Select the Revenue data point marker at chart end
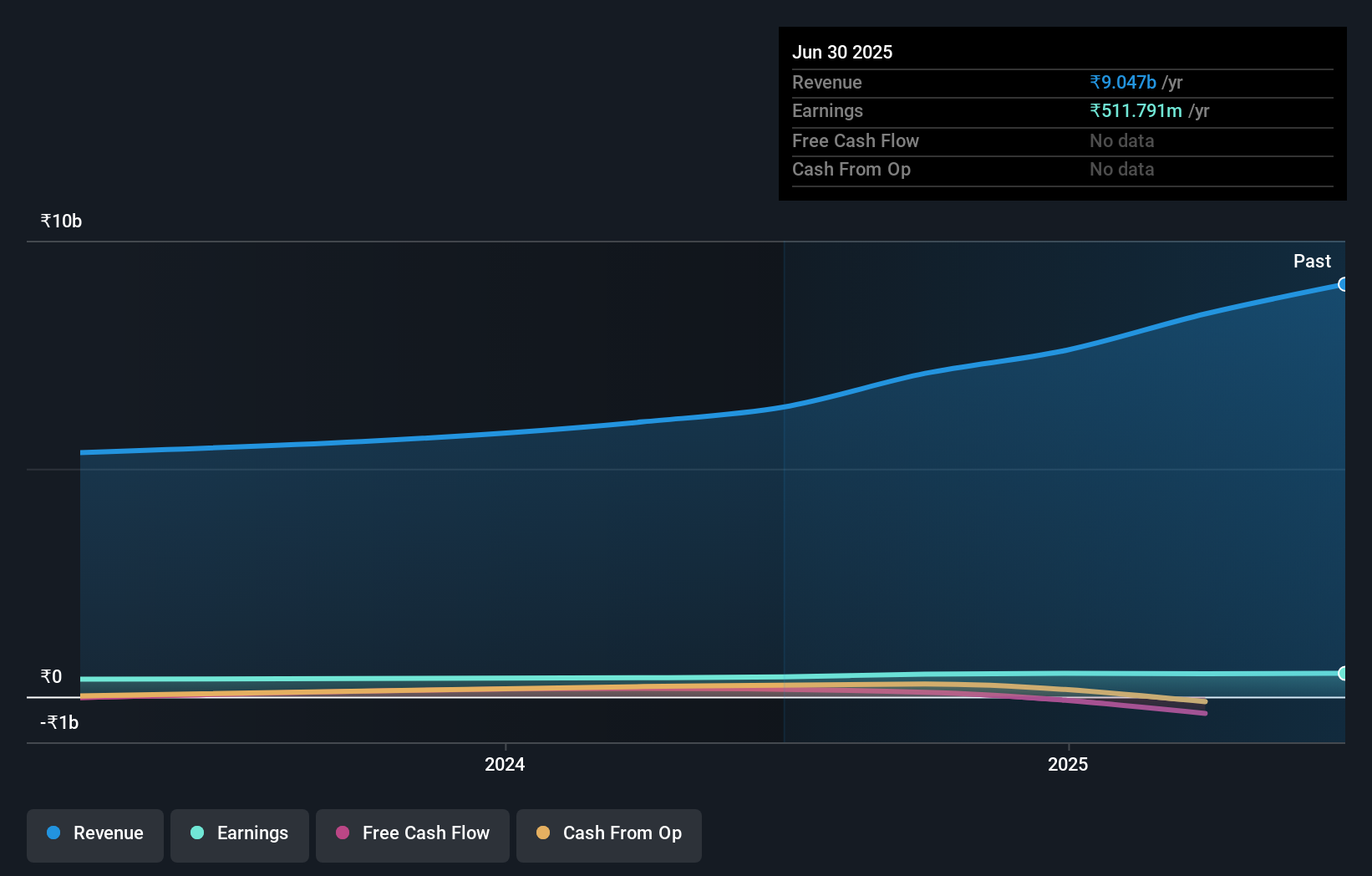1372x876 pixels. (1344, 285)
